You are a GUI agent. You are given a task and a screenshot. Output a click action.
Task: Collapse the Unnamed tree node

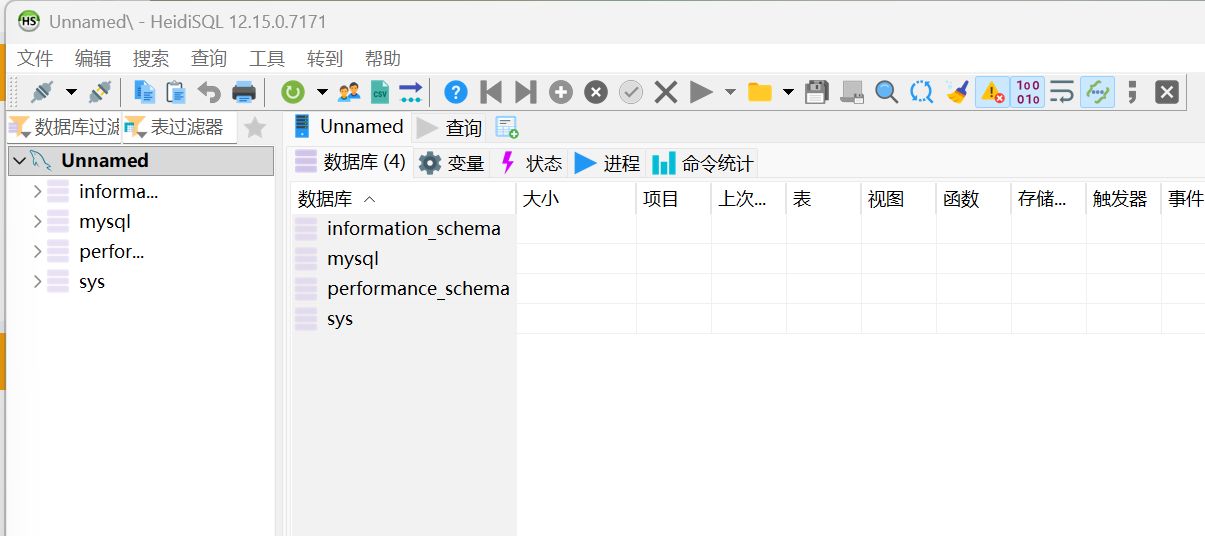click(x=20, y=161)
